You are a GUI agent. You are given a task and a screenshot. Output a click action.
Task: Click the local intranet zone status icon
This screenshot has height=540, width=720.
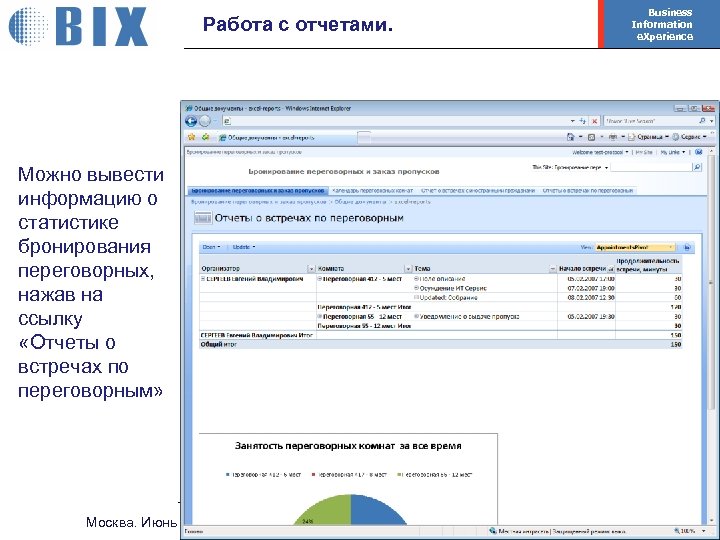pyautogui.click(x=493, y=531)
